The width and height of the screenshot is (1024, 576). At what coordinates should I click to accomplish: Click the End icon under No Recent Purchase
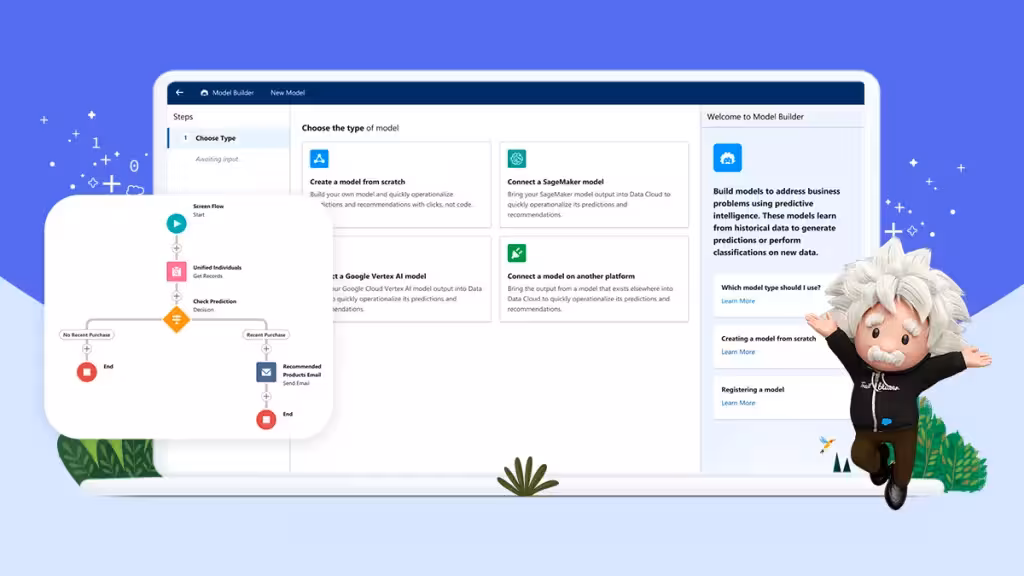coord(87,372)
